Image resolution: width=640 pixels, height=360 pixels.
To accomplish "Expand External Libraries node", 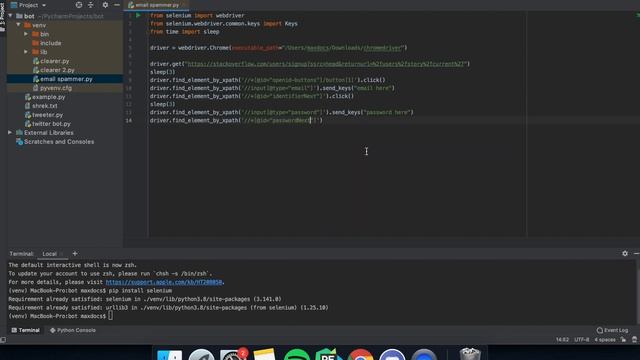I will pos(10,133).
